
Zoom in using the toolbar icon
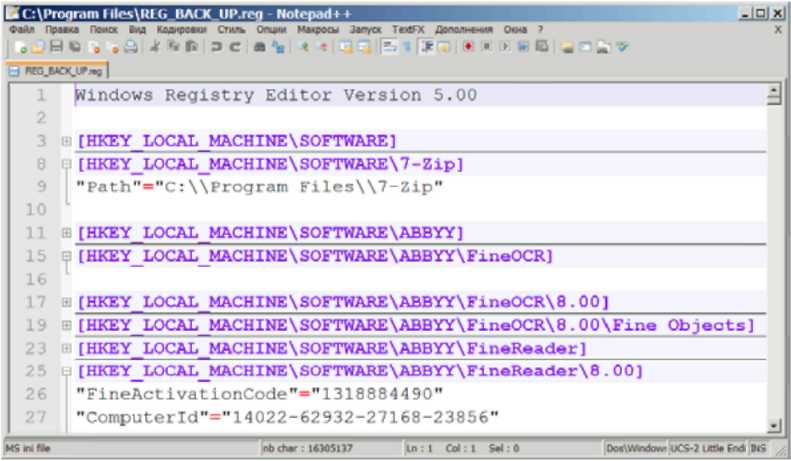point(304,47)
